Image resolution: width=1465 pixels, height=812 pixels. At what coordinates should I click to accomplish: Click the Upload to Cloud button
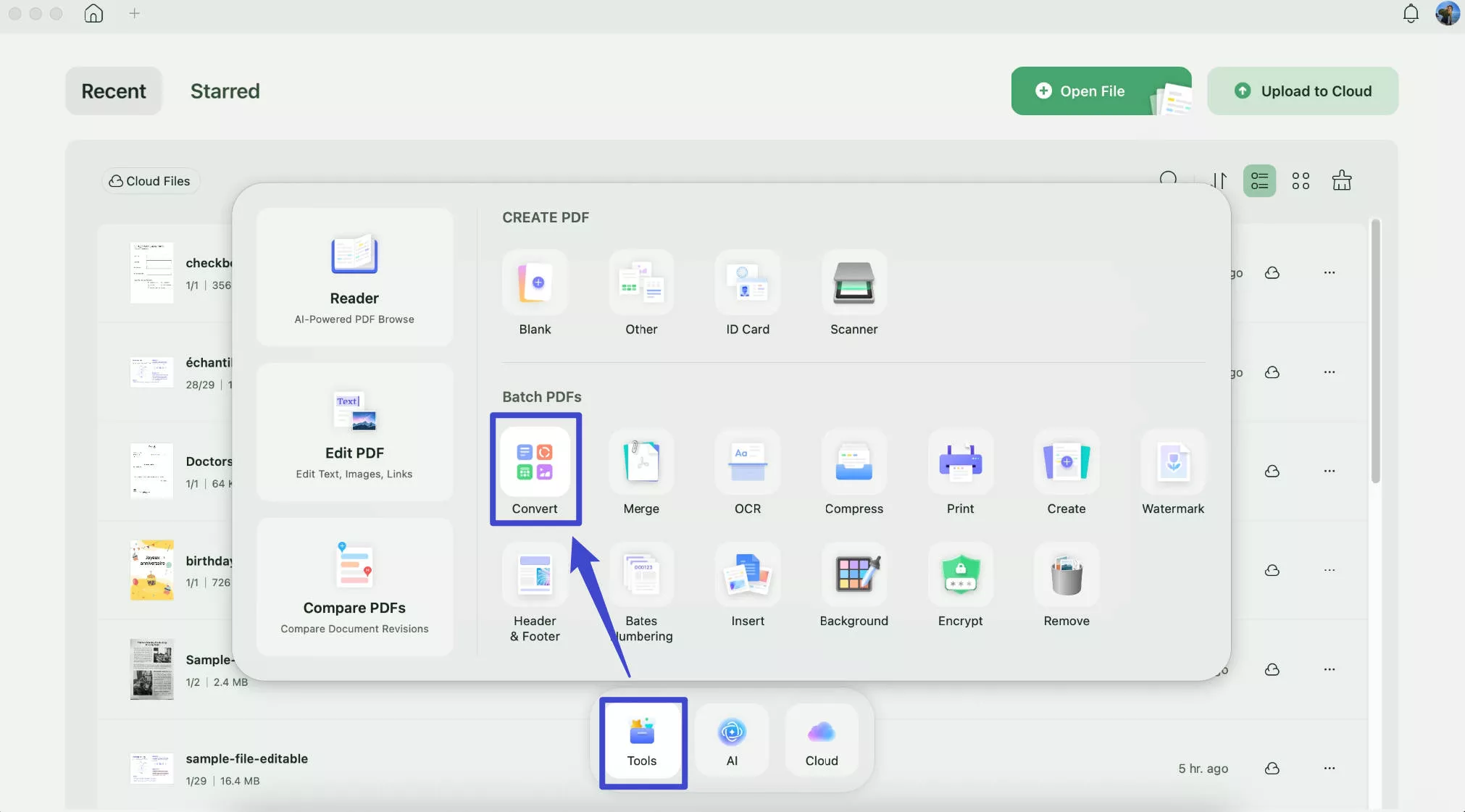click(1303, 91)
